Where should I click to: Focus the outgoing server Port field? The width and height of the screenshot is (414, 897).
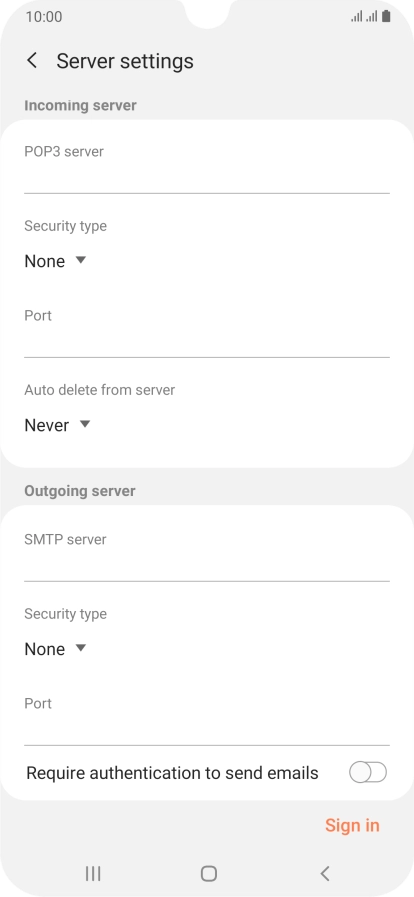pos(207,731)
